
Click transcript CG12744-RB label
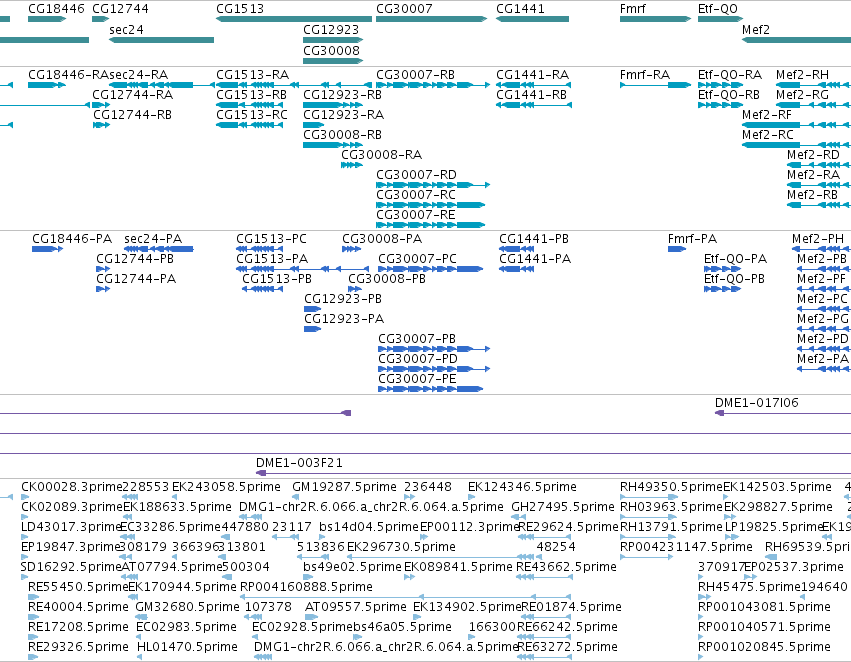132,115
